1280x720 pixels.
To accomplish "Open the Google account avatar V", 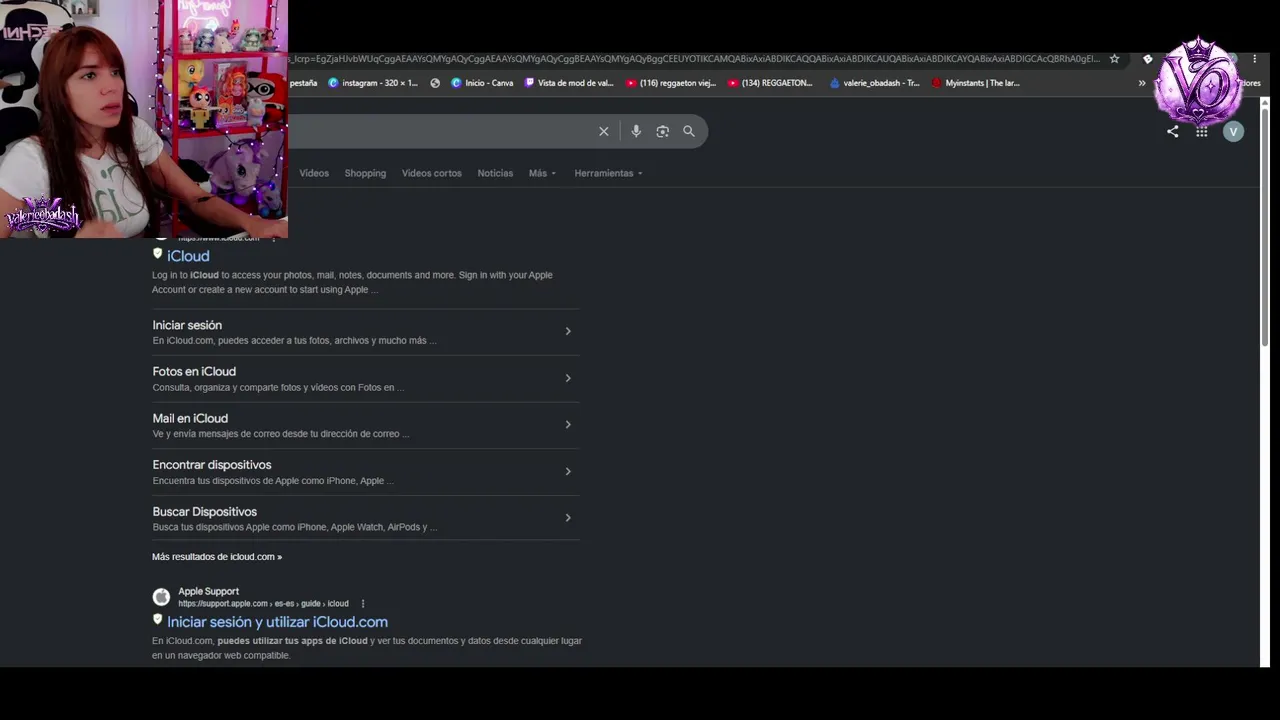I will click(1233, 131).
